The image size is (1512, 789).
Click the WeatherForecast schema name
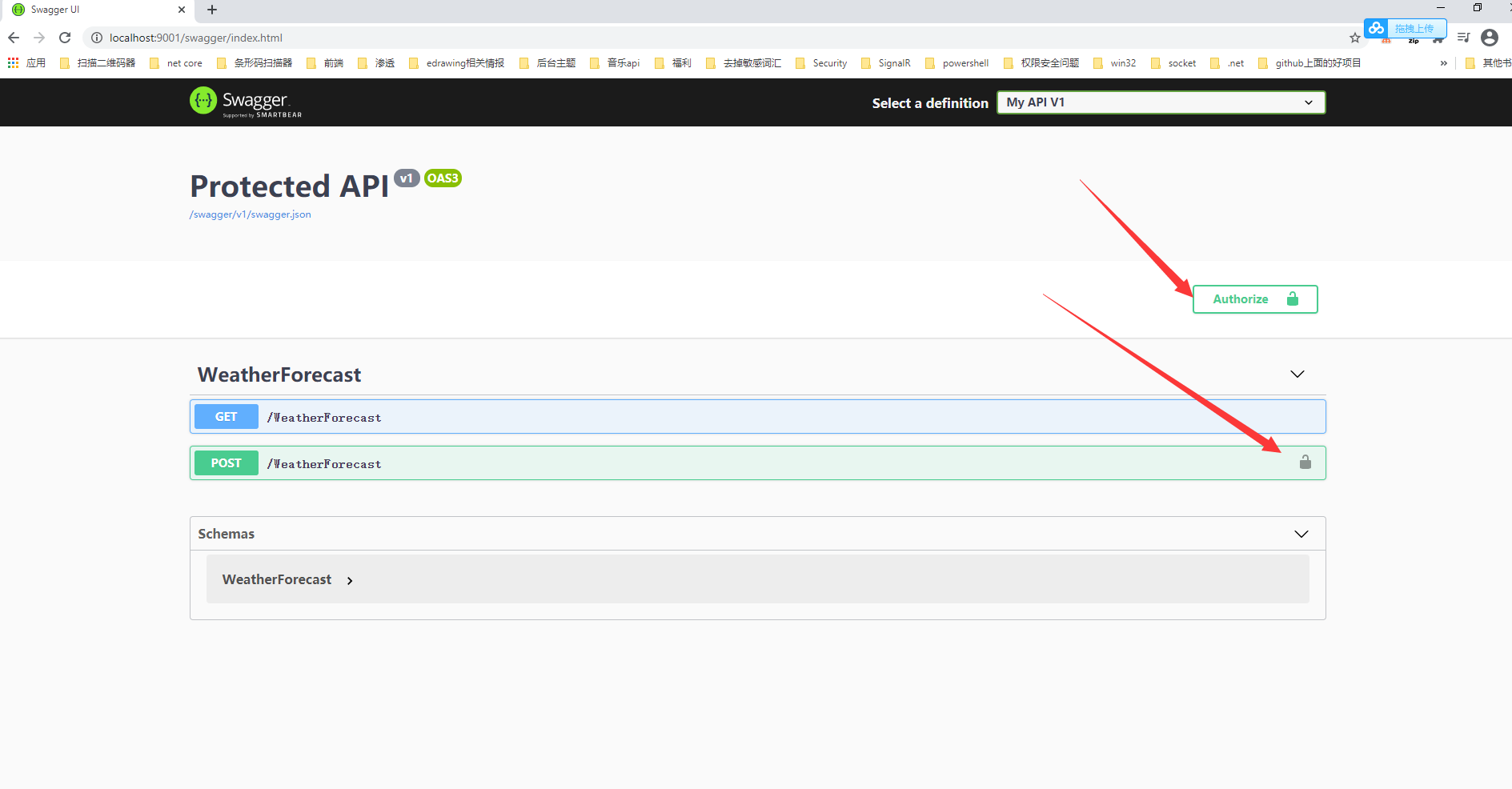coord(277,579)
